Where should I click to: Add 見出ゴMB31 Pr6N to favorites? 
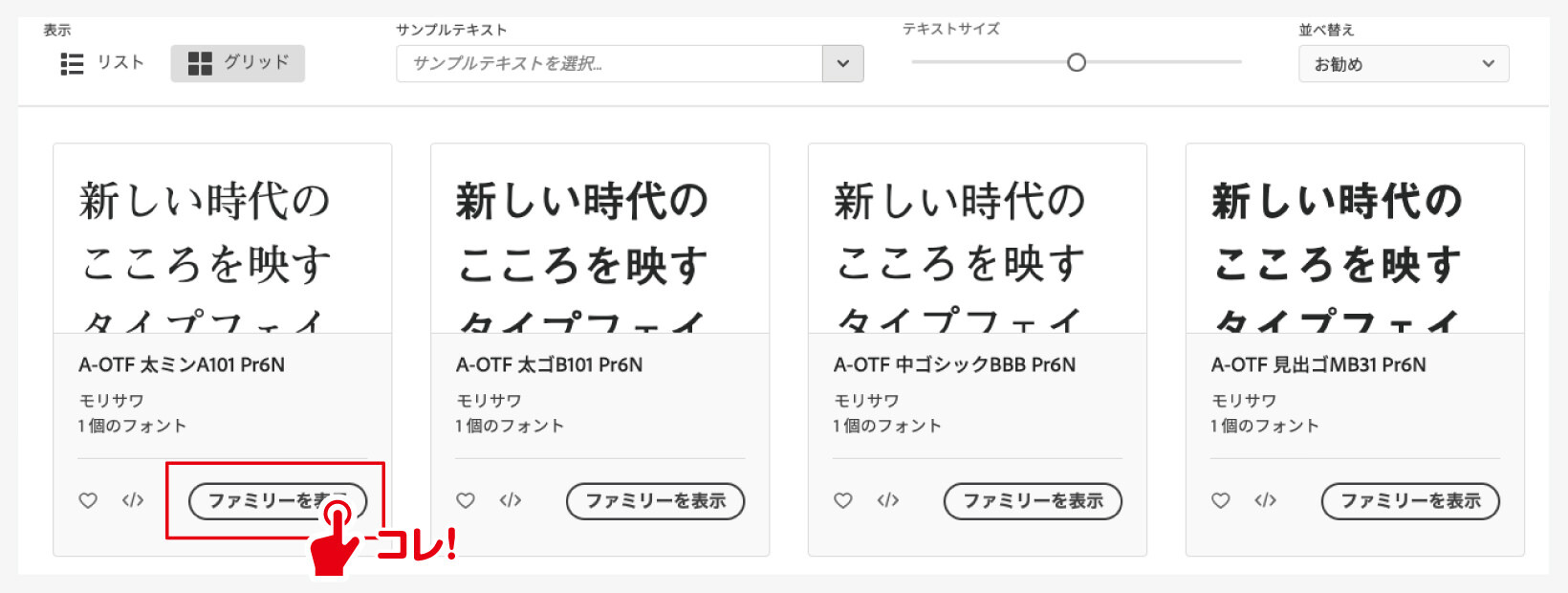(1221, 500)
